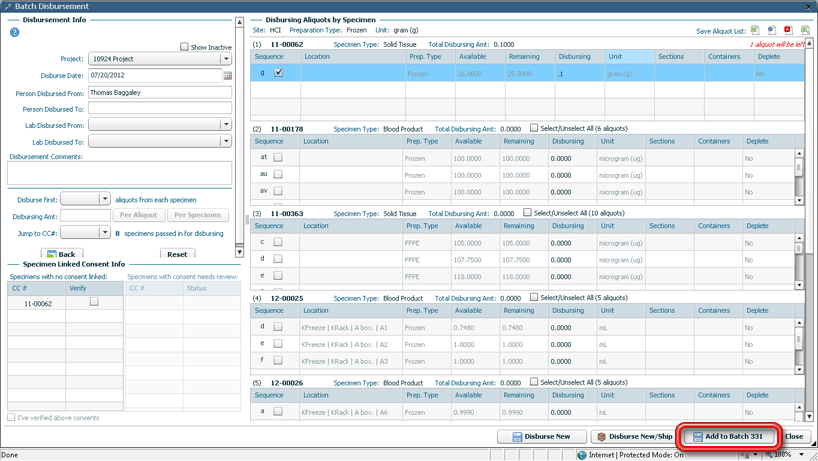Tick Select/Unselect All for specimen 12-00025
Viewport: 818px width, 461px height.
(534, 297)
